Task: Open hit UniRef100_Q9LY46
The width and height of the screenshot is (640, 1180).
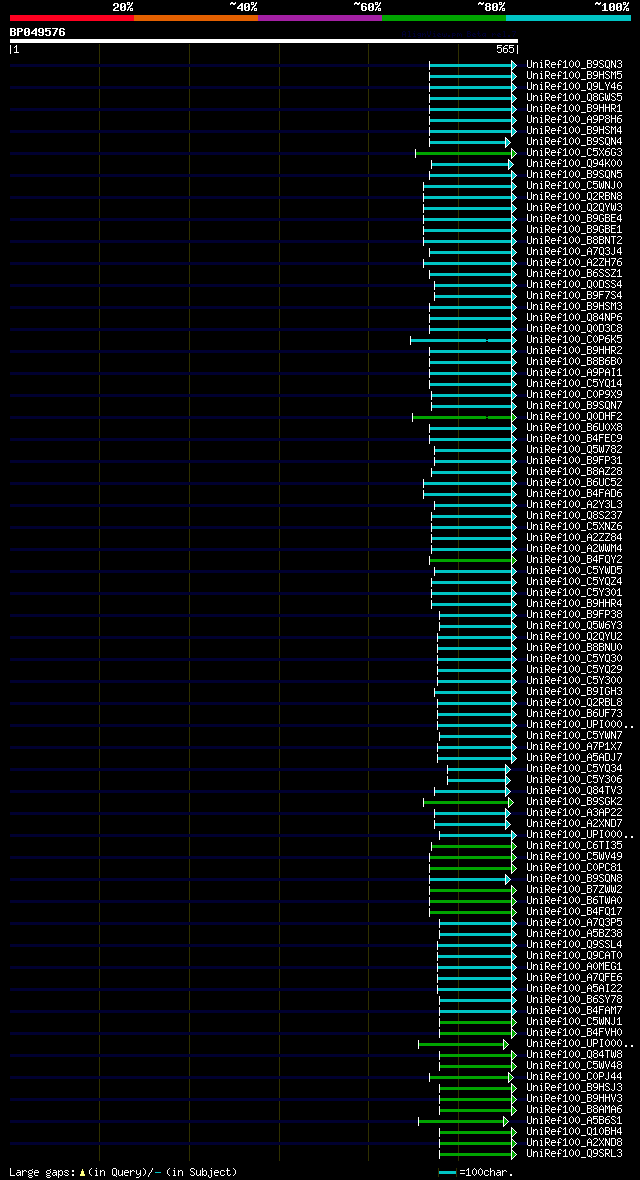Action: [x=574, y=87]
